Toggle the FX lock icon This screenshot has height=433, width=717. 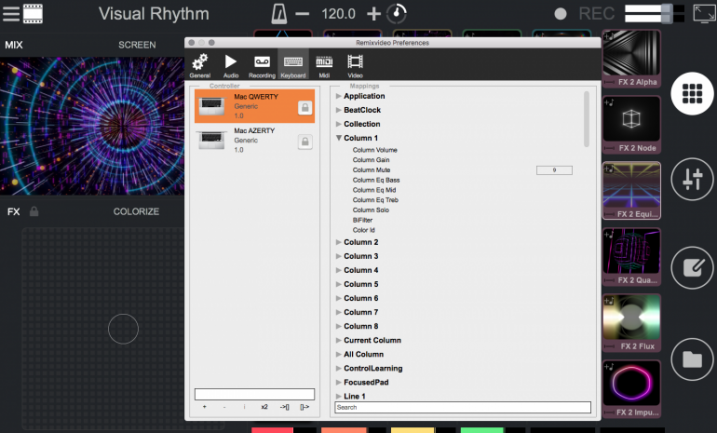[34, 212]
